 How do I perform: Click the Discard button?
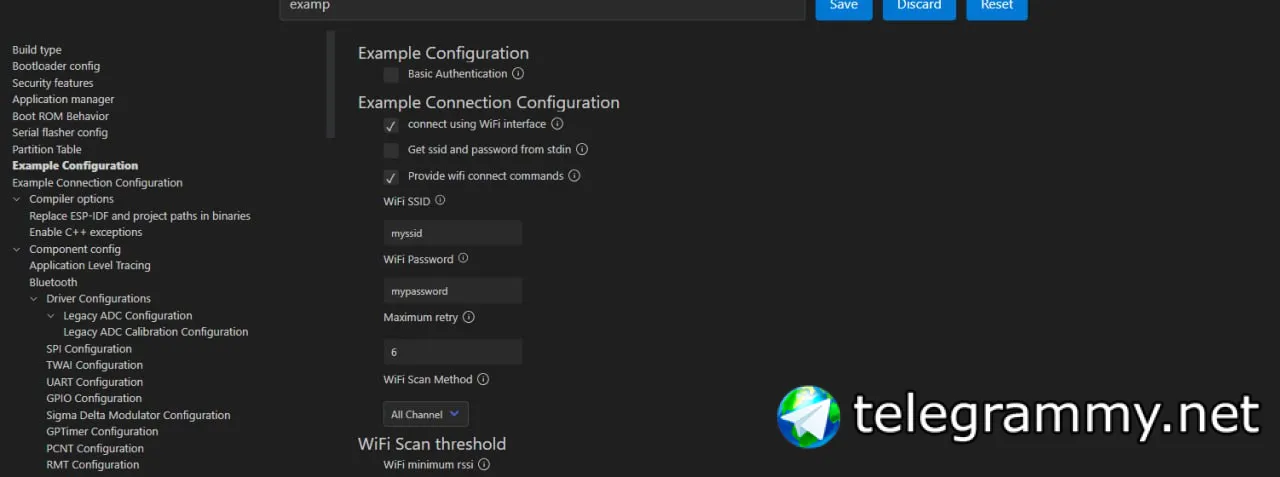918,6
